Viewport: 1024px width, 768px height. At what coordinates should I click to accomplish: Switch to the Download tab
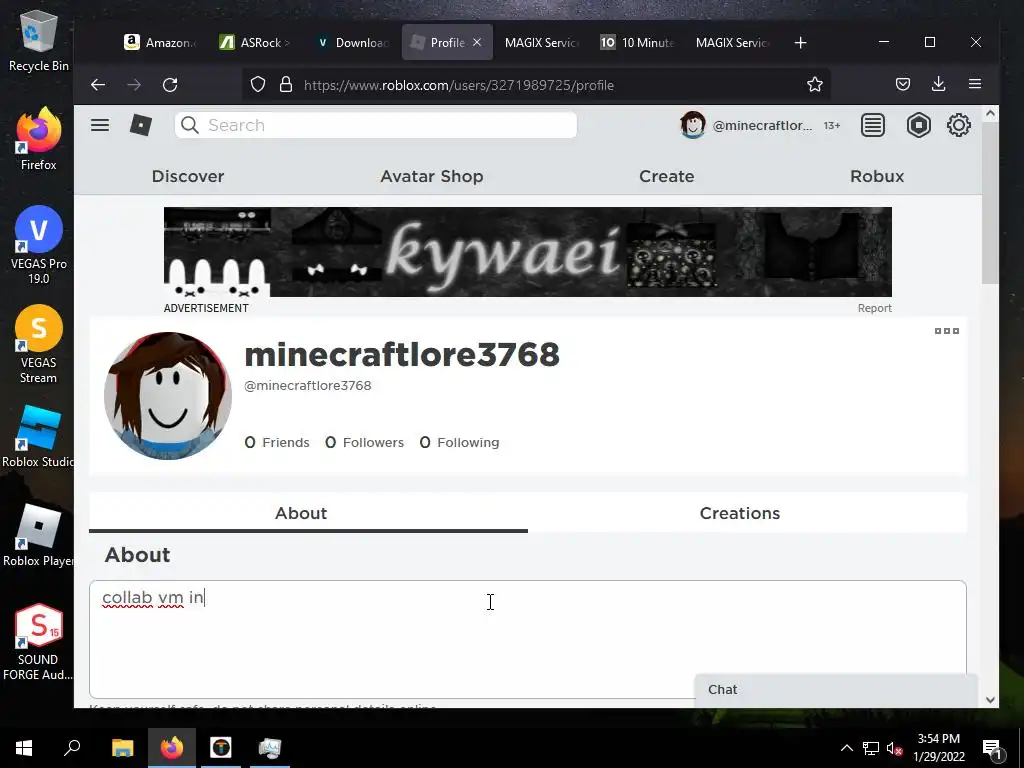click(351, 42)
